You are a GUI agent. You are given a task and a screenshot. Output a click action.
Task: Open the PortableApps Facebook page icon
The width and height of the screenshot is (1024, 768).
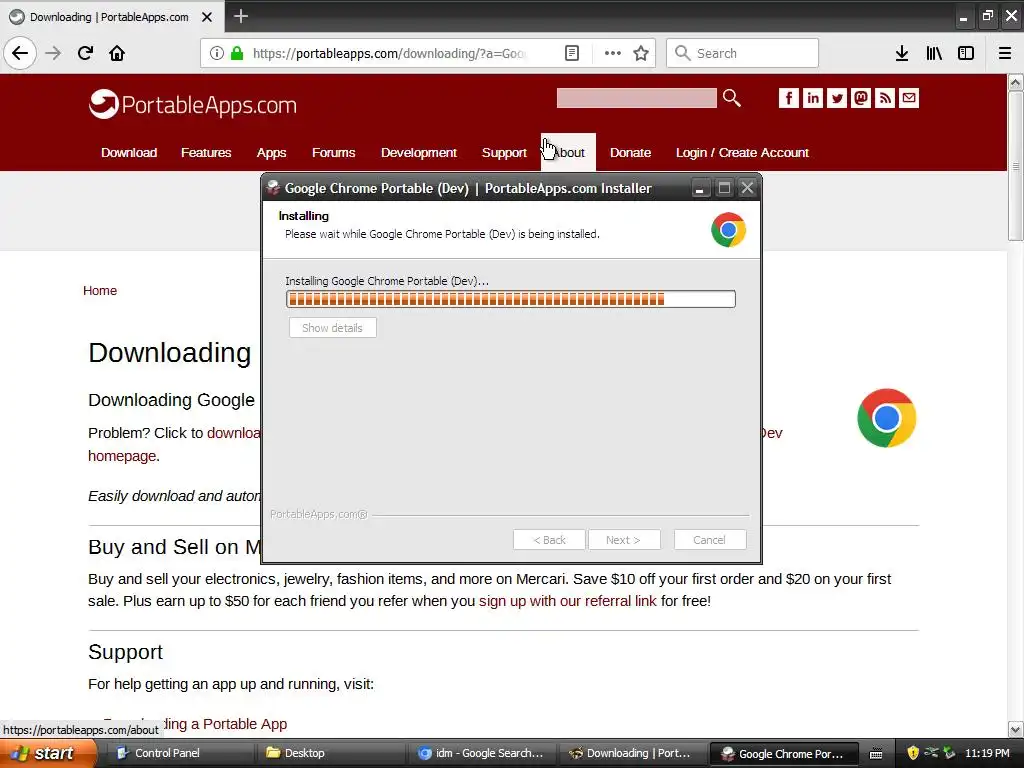coord(788,98)
